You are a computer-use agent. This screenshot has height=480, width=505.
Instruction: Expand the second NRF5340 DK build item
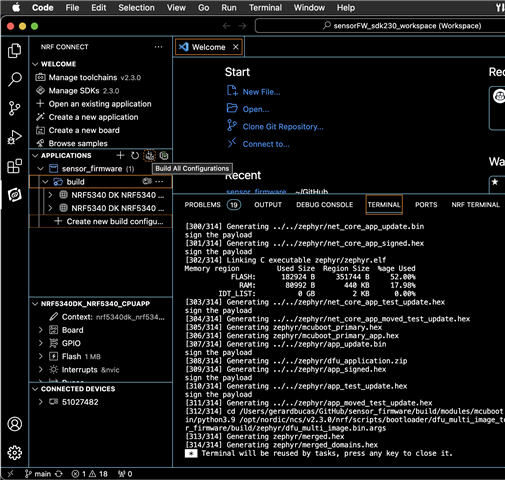click(50, 208)
